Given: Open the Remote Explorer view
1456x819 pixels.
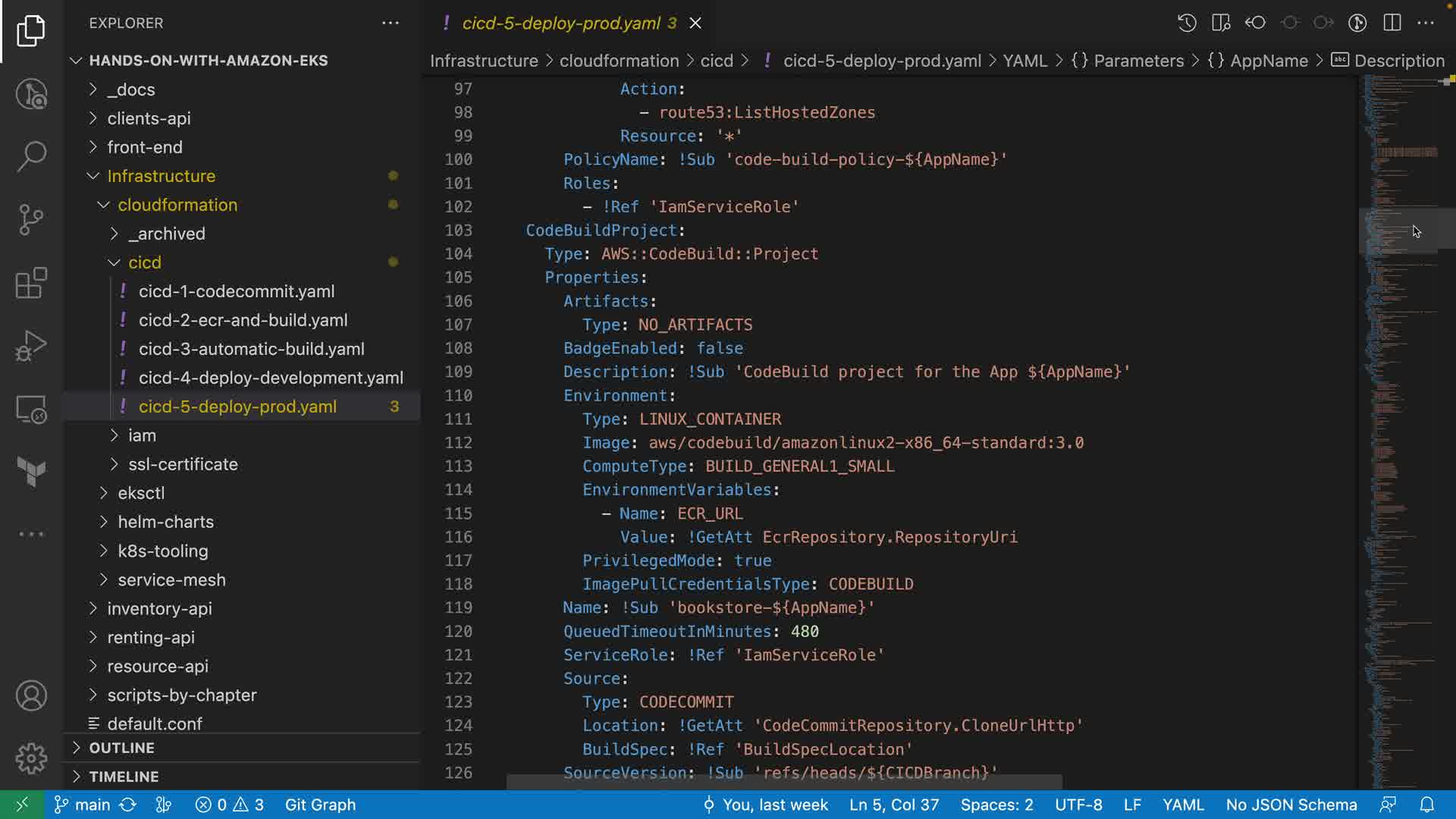Looking at the screenshot, I should (x=31, y=409).
